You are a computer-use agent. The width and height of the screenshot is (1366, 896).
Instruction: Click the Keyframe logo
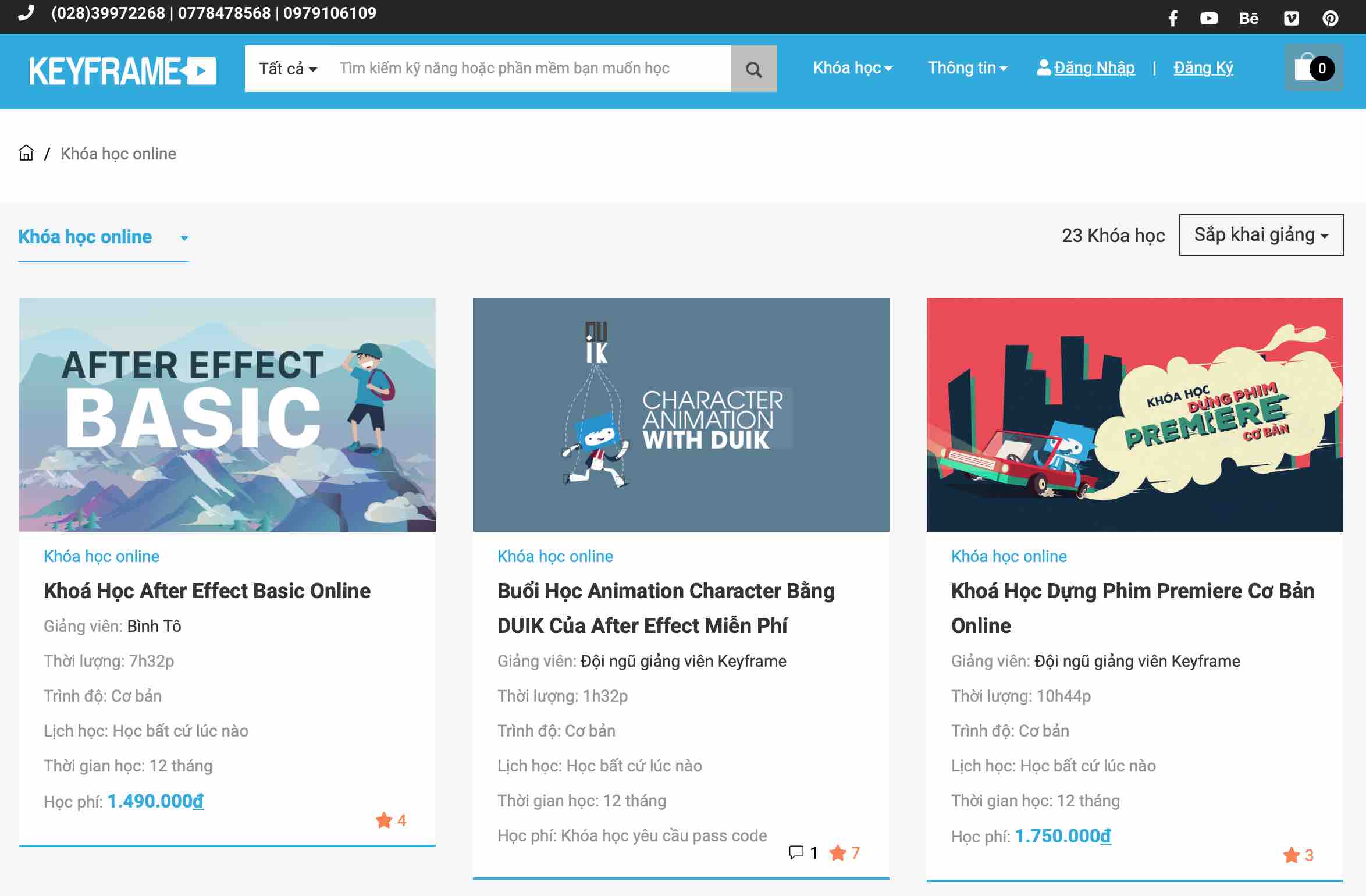click(x=122, y=71)
